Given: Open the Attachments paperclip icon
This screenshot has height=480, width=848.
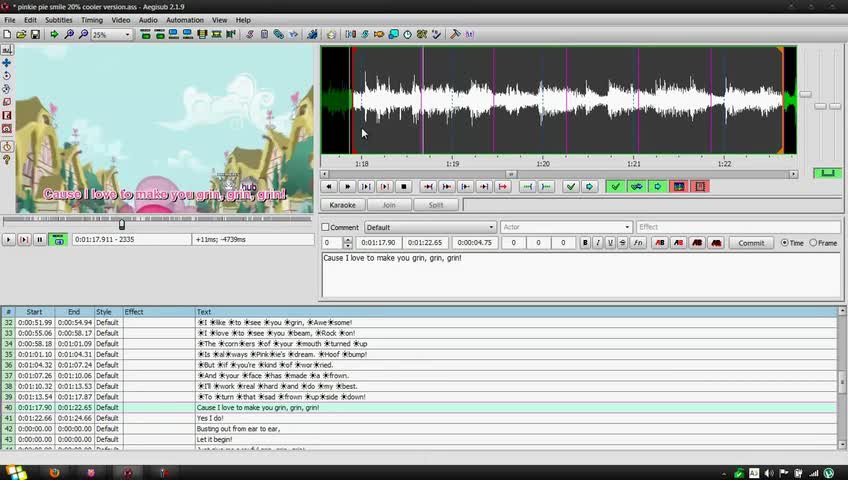Looking at the screenshot, I should point(279,34).
